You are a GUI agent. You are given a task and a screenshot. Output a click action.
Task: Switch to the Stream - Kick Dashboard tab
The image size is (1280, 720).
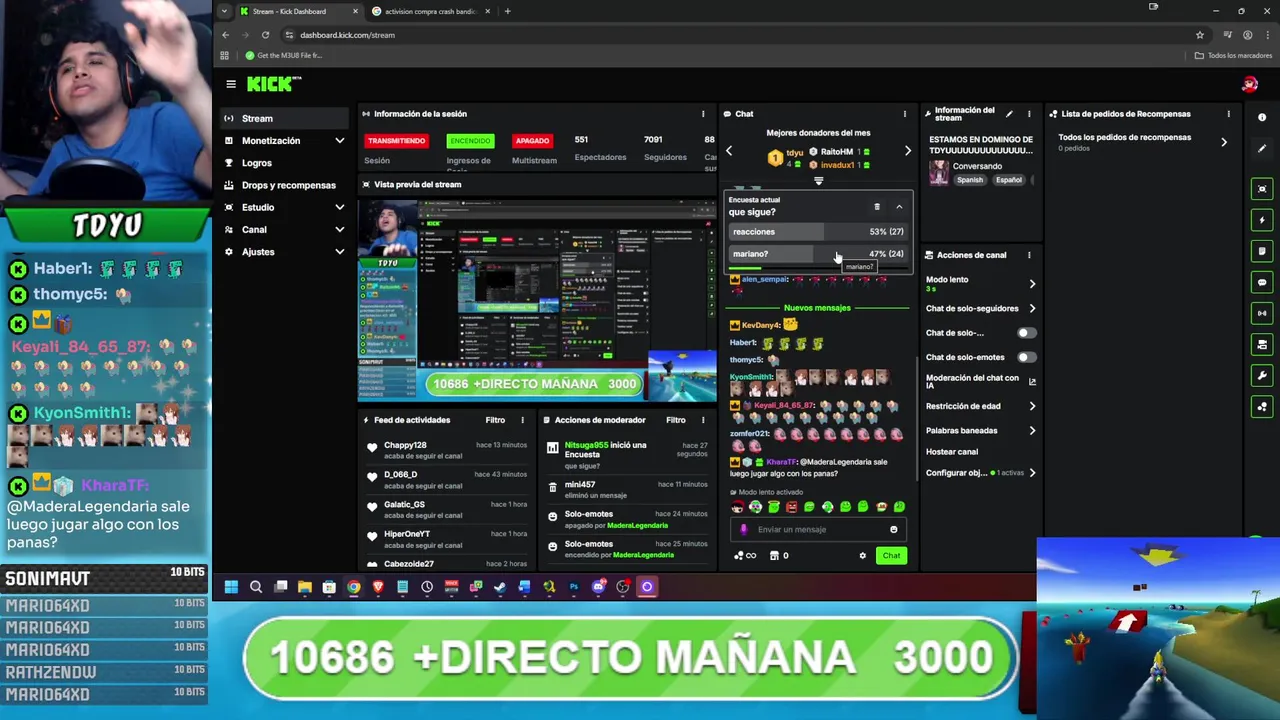coord(299,12)
